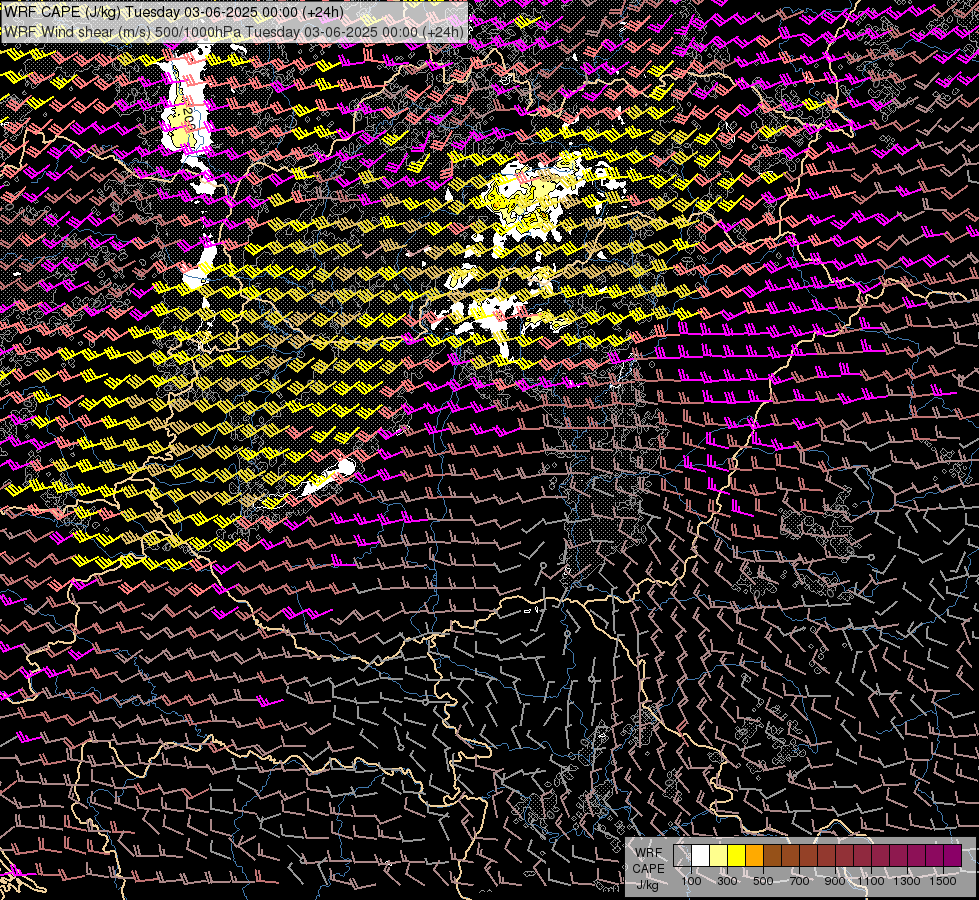The width and height of the screenshot is (979, 900).
Task: Click the legend value 100
Action: 691,881
